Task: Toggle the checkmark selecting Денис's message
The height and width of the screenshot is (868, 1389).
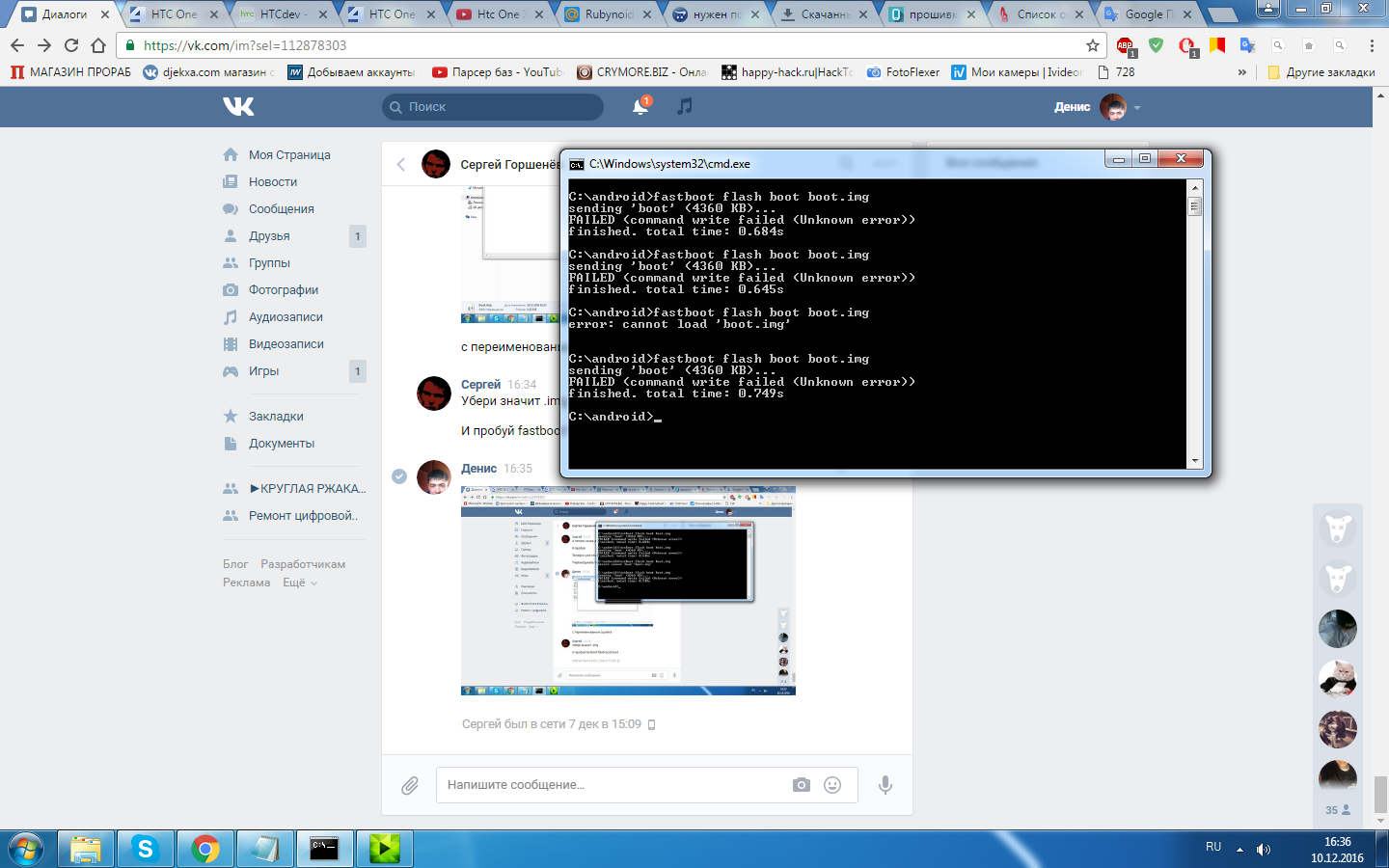Action: point(399,475)
